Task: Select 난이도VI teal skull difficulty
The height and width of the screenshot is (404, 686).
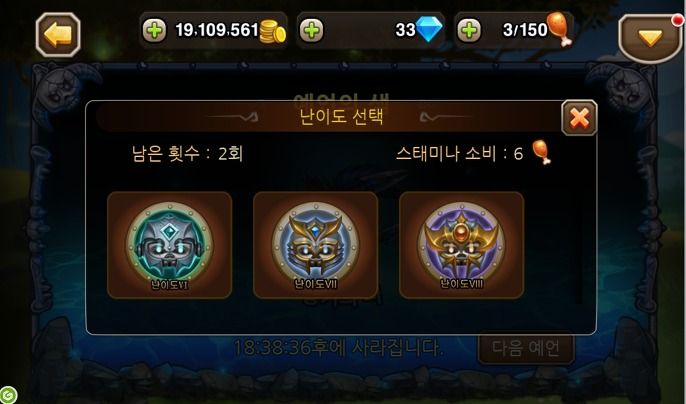Action: (x=170, y=245)
